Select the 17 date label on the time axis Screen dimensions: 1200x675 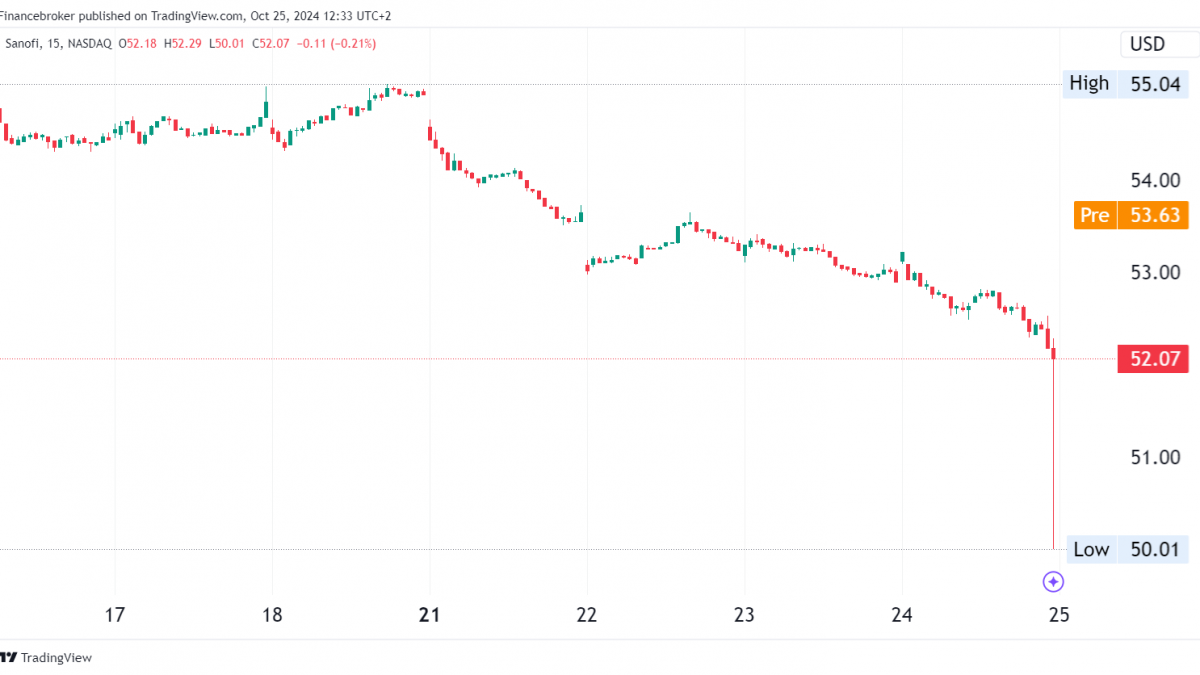[x=115, y=614]
